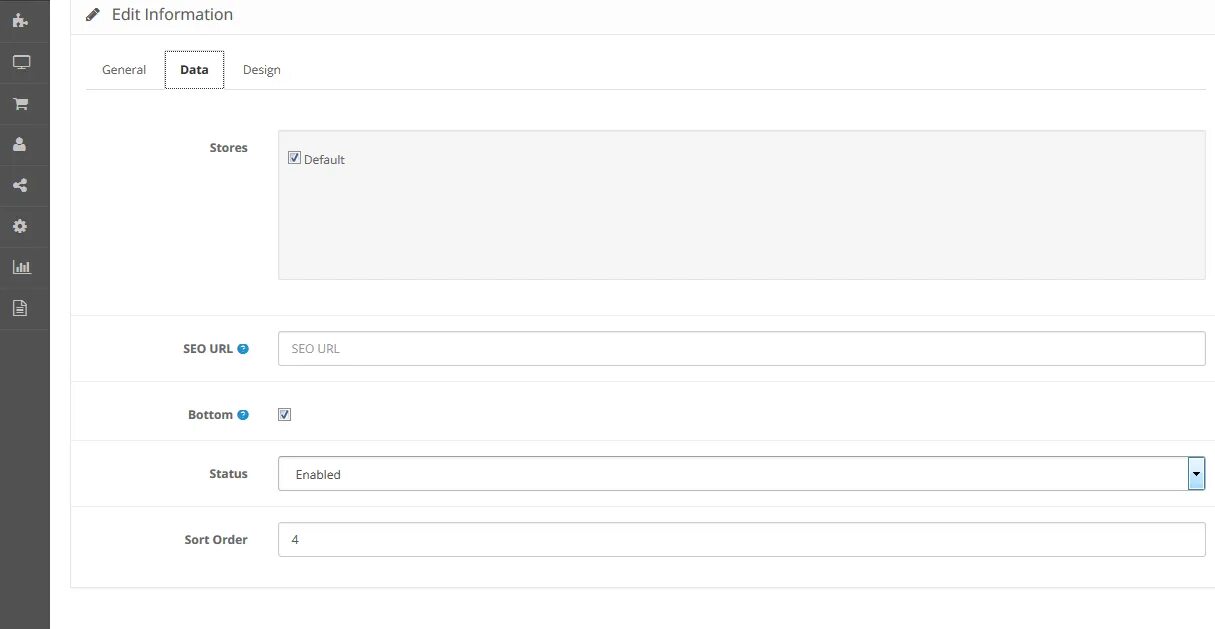This screenshot has width=1215, height=629.
Task: Expand the Status dropdown showing Enabled
Action: 741,474
